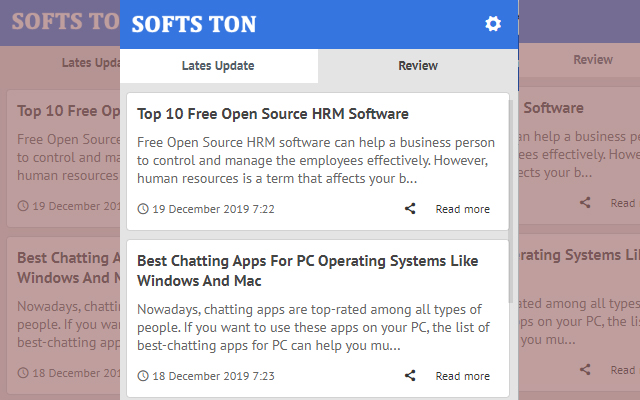Open settings gear in Softs Ton header
The image size is (640, 400).
[493, 24]
